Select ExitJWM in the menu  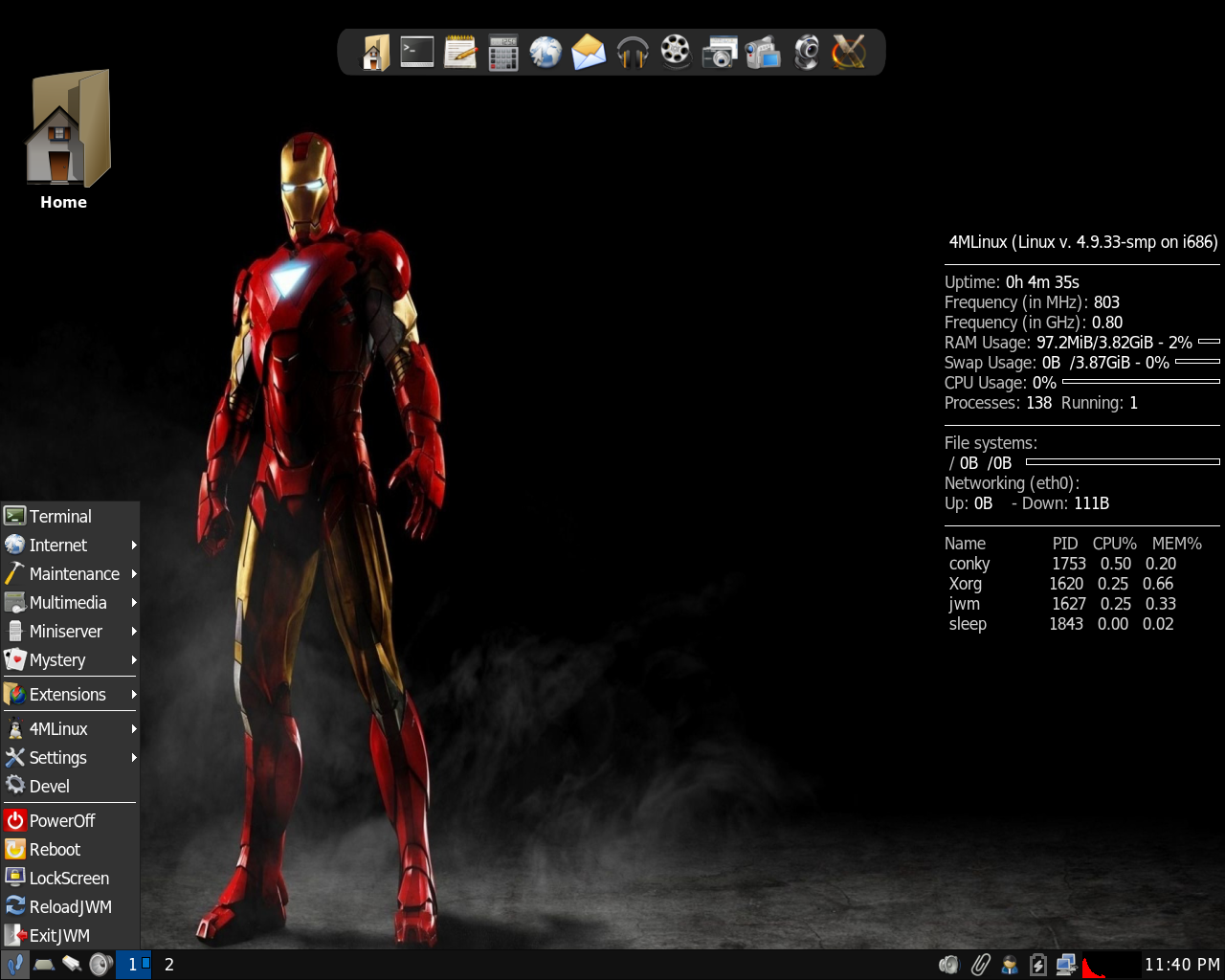(70, 935)
